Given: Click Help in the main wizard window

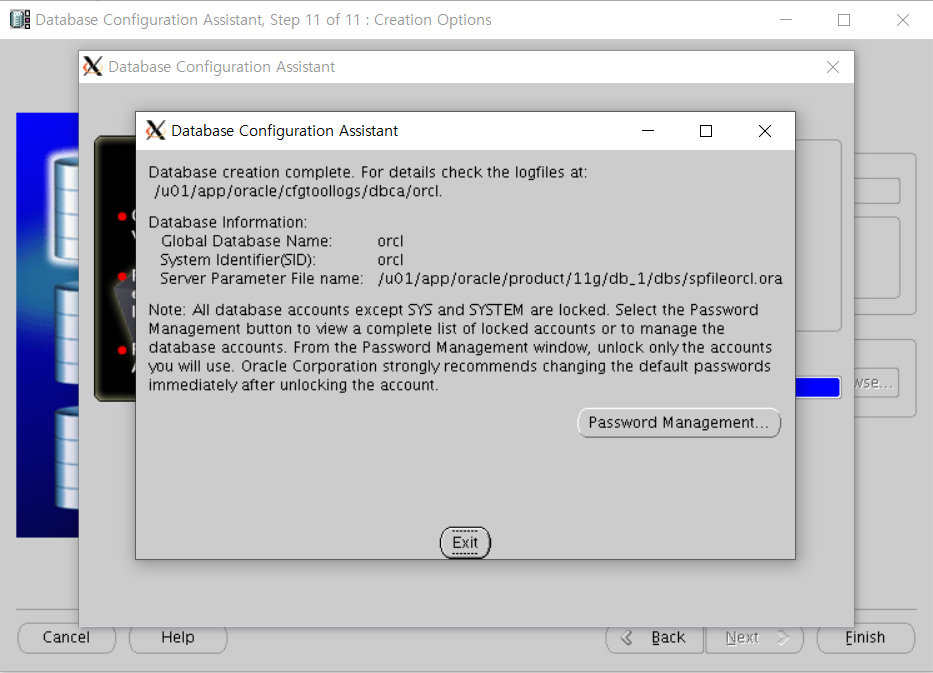Looking at the screenshot, I should point(178,637).
